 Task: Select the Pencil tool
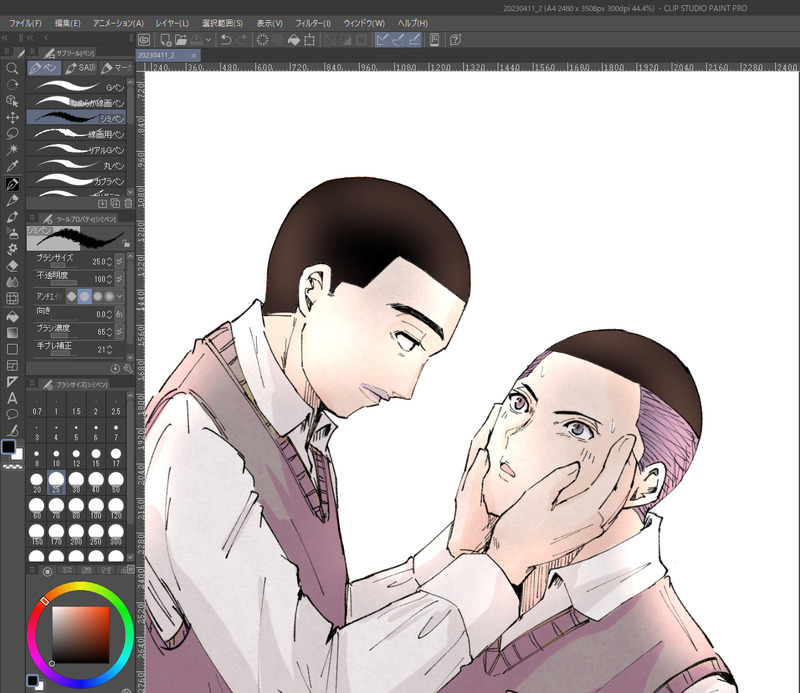(12, 201)
